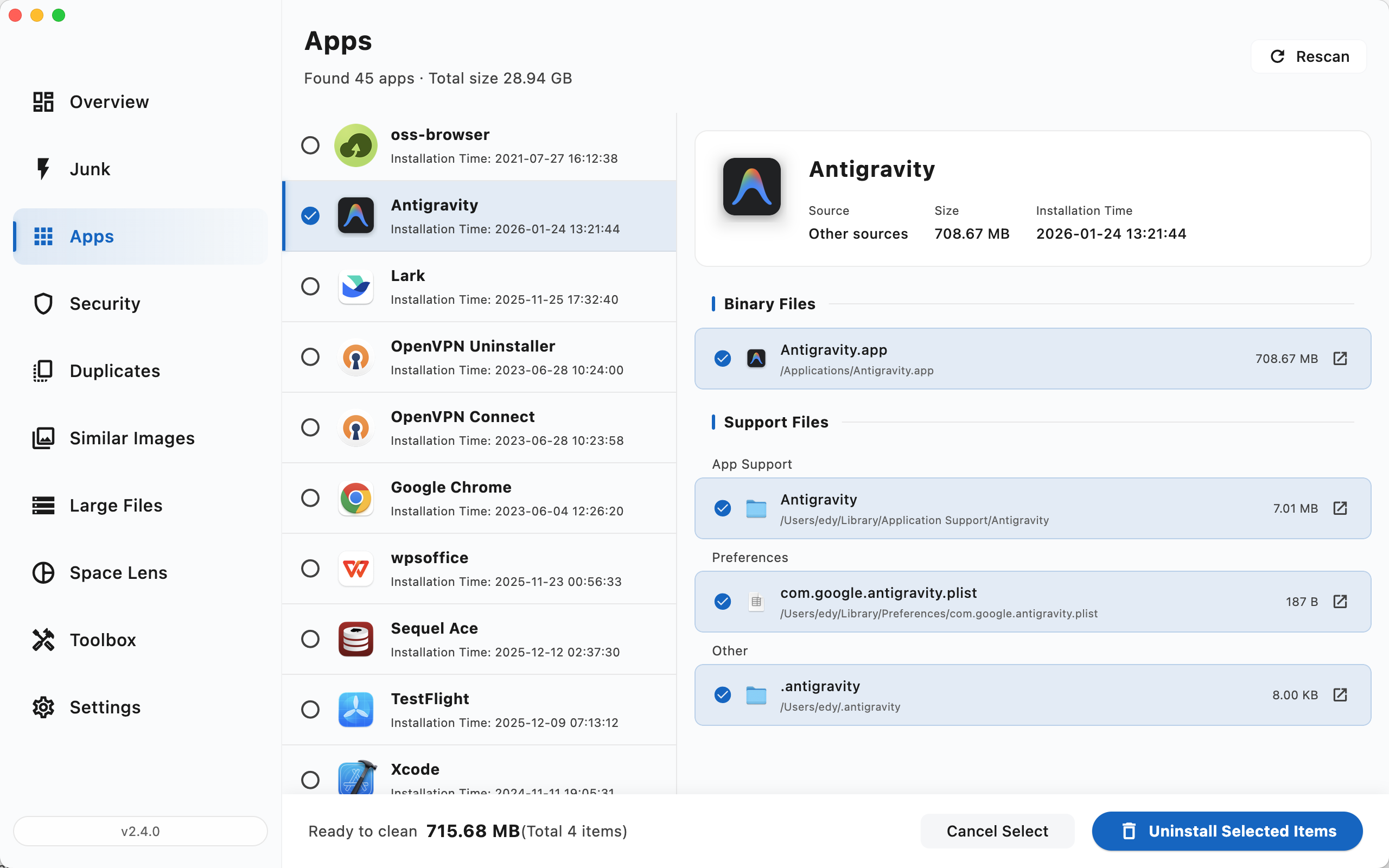Select the Apps sidebar item
Viewport: 1389px width, 868px height.
pyautogui.click(x=140, y=236)
